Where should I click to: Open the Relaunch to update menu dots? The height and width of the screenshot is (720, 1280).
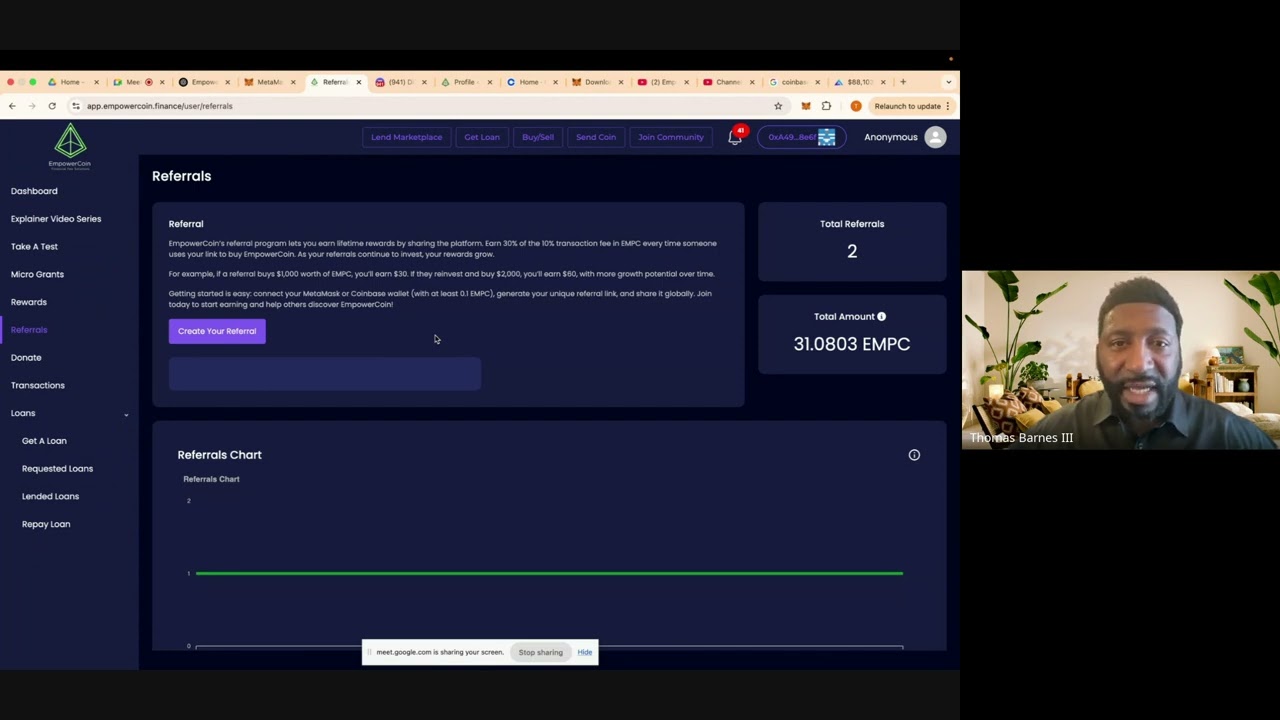948,106
